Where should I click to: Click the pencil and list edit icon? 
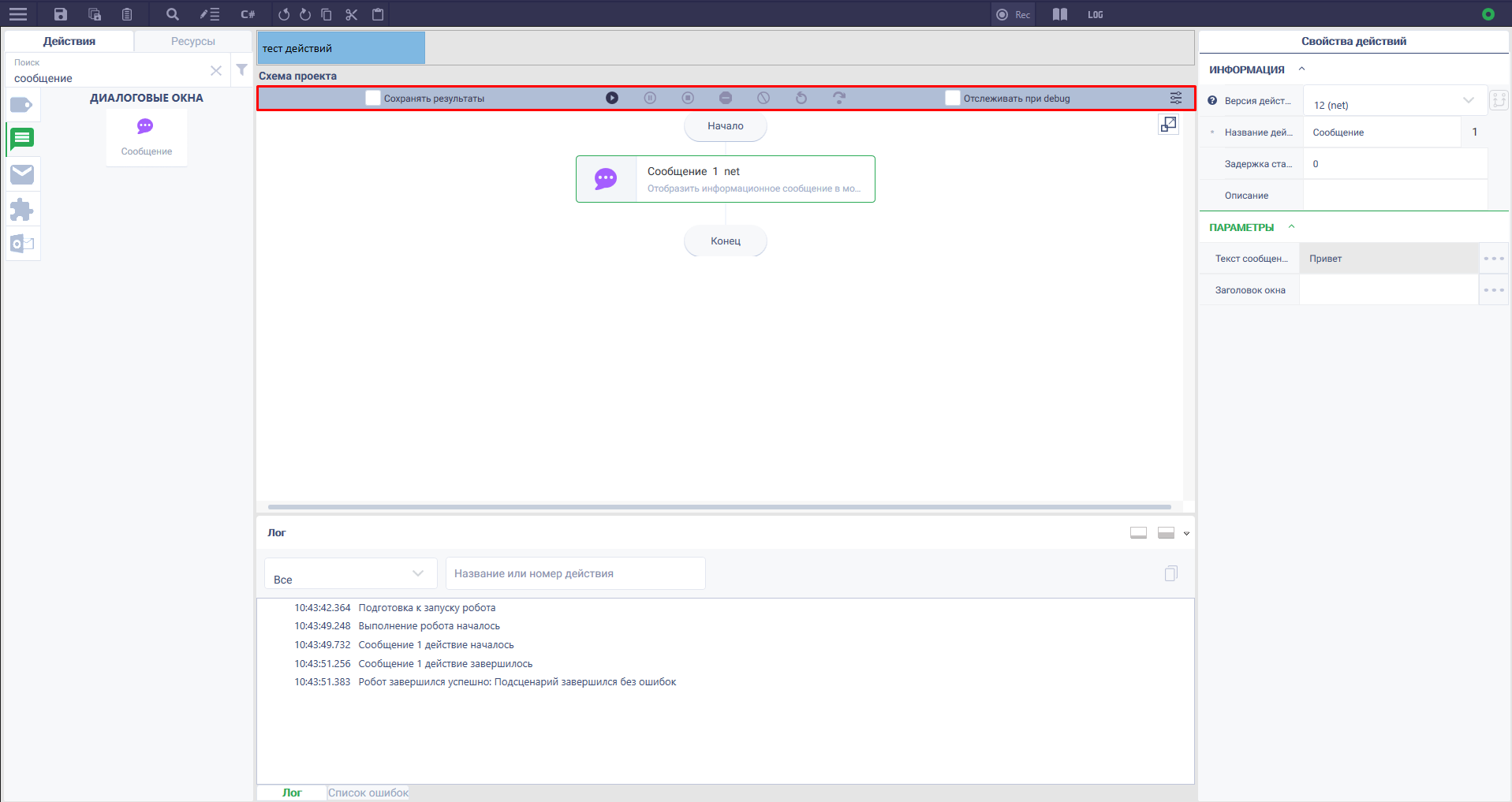(x=210, y=14)
